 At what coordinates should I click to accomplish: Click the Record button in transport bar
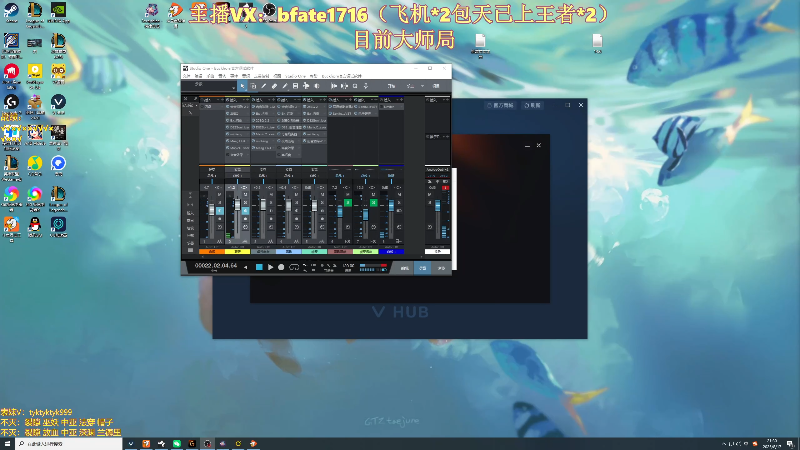click(x=281, y=267)
